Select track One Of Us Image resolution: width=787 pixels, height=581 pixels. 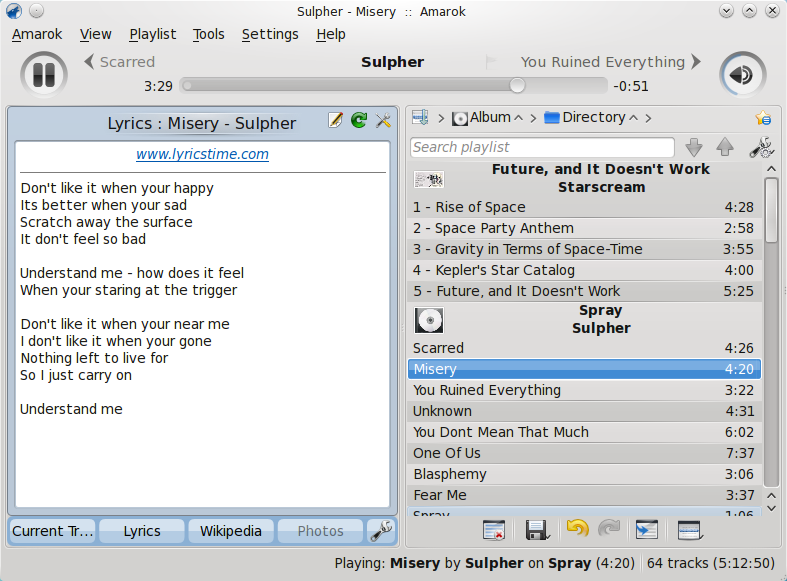click(584, 453)
